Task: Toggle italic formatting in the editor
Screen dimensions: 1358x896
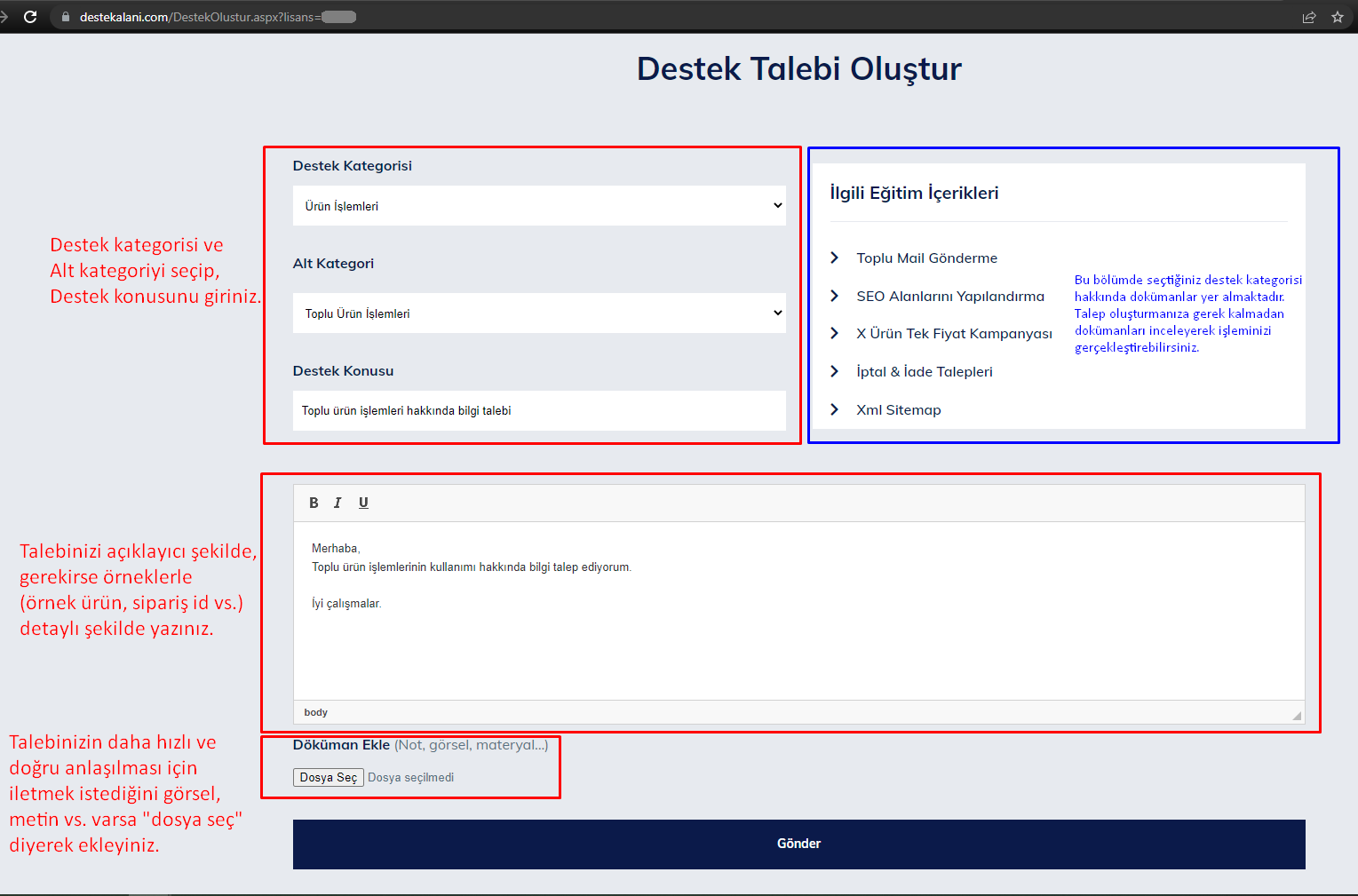Action: click(338, 503)
